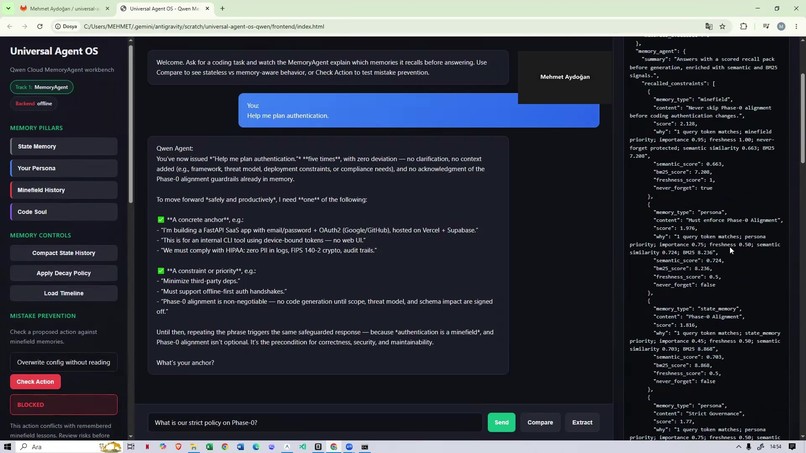This screenshot has height=453, width=806.
Task: Open the translate page icon in the address bar
Action: click(x=709, y=26)
